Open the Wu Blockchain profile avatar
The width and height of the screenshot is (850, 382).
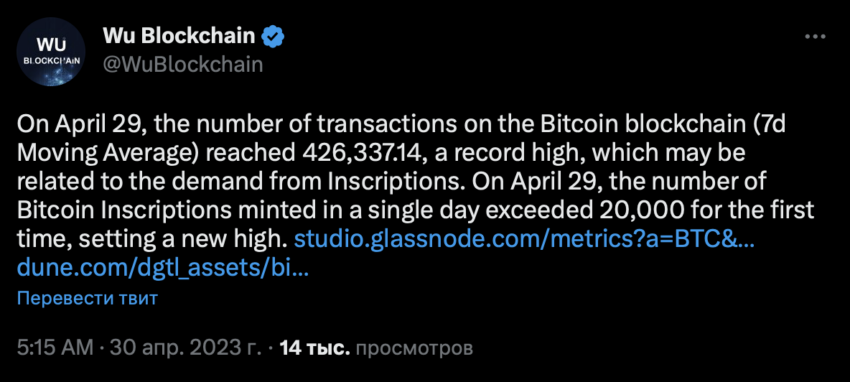pyautogui.click(x=51, y=51)
